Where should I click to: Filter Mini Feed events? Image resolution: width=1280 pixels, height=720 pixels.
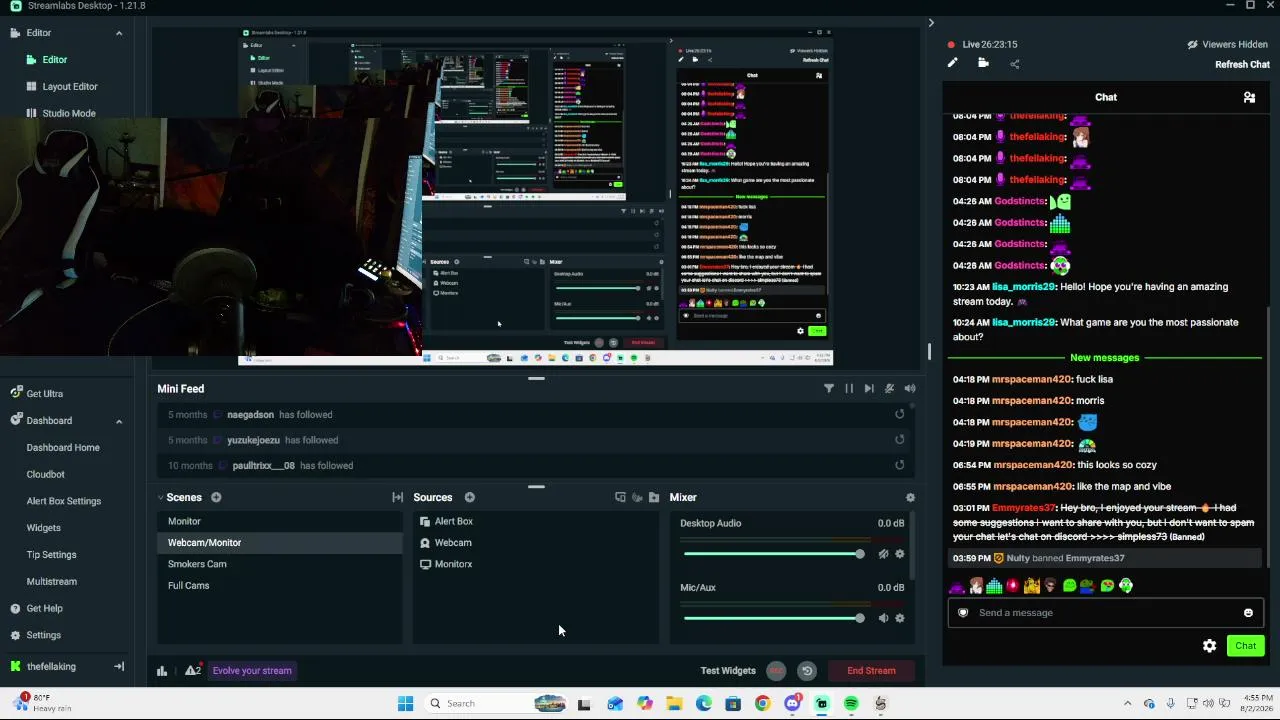click(829, 388)
